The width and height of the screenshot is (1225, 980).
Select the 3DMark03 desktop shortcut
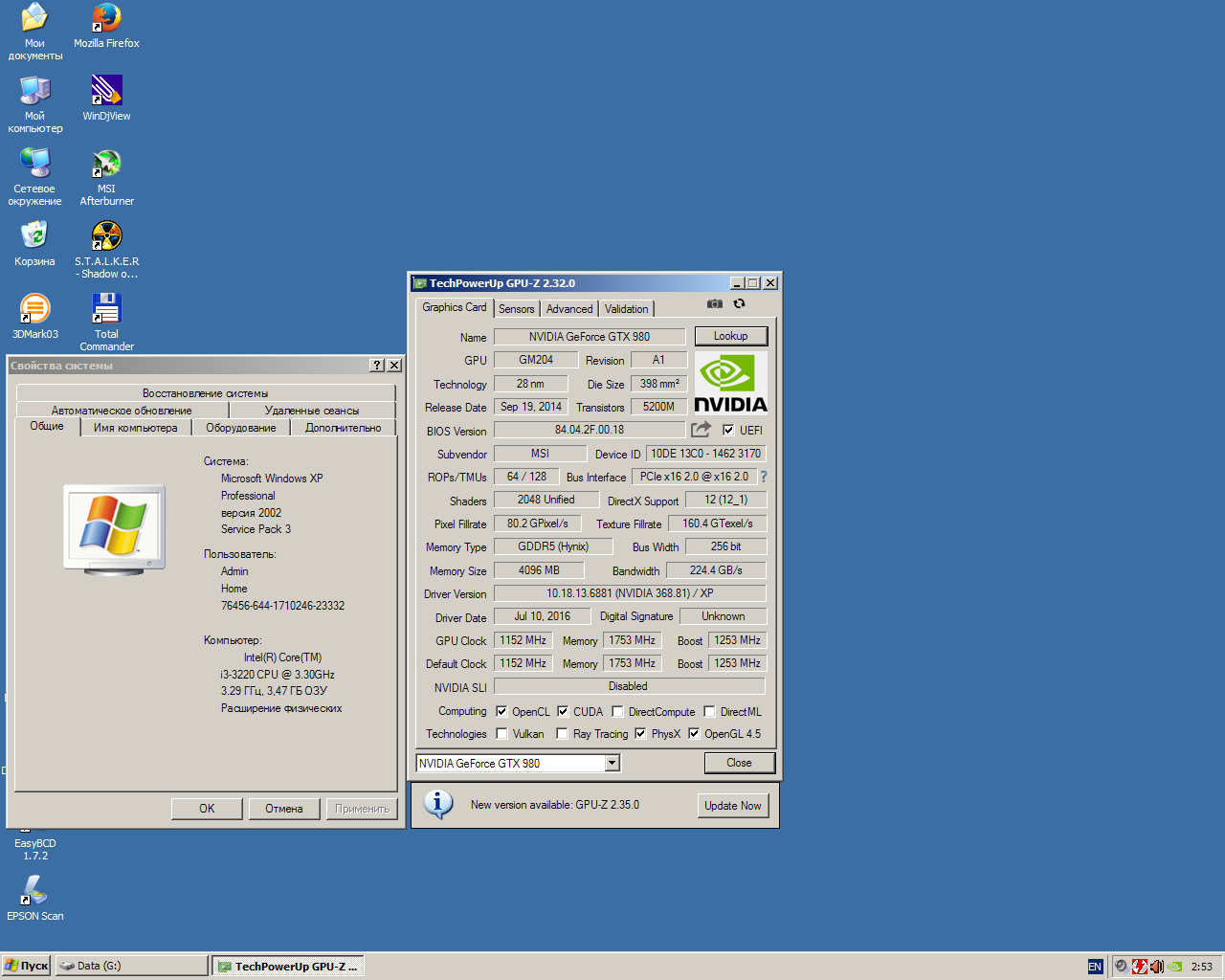coord(34,317)
